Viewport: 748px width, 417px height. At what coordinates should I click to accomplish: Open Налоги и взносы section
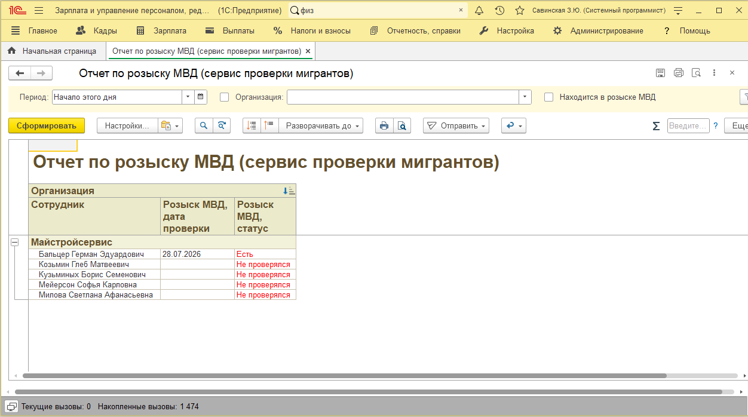coord(312,31)
